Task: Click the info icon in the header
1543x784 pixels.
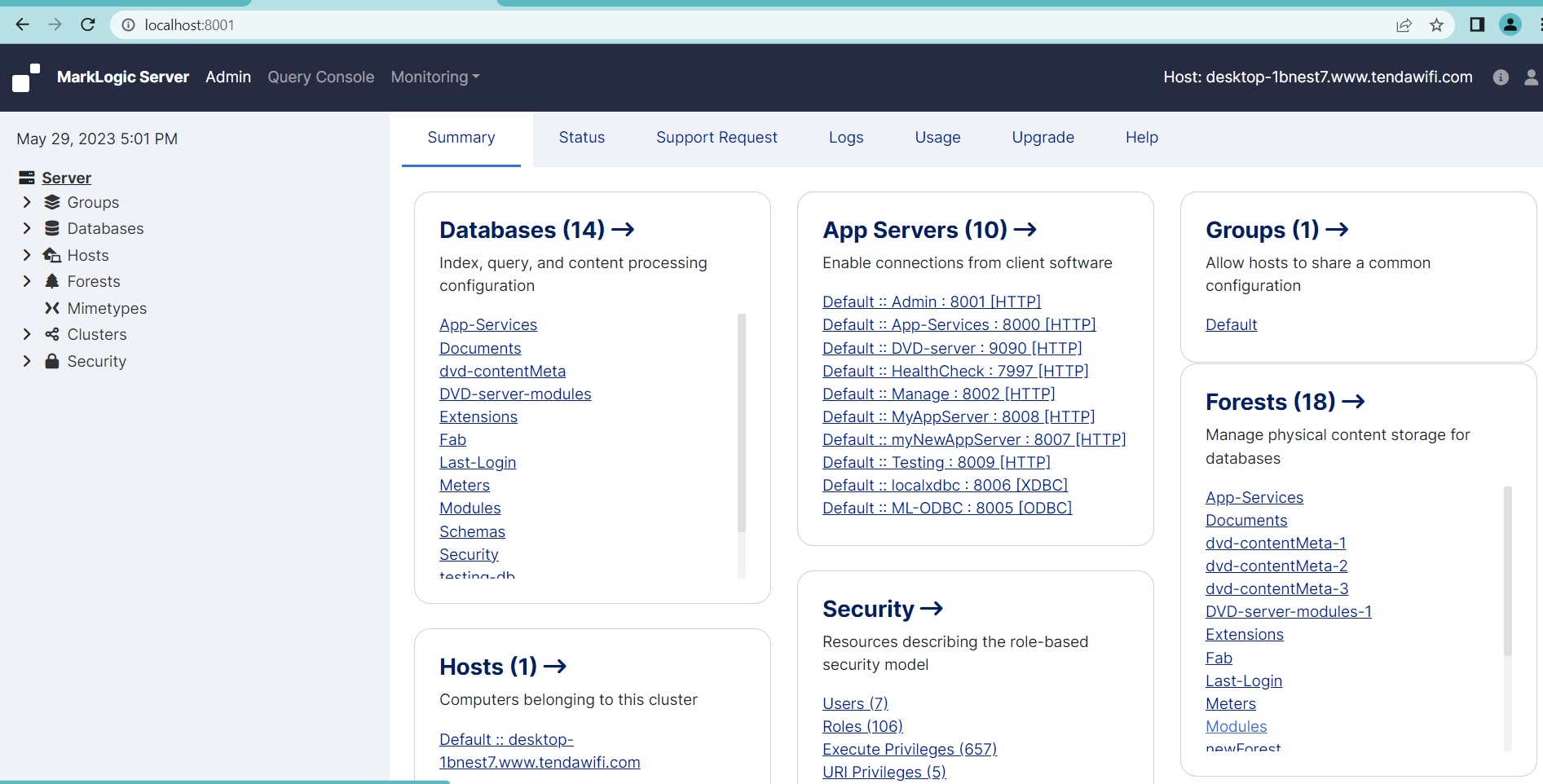Action: 1500,77
